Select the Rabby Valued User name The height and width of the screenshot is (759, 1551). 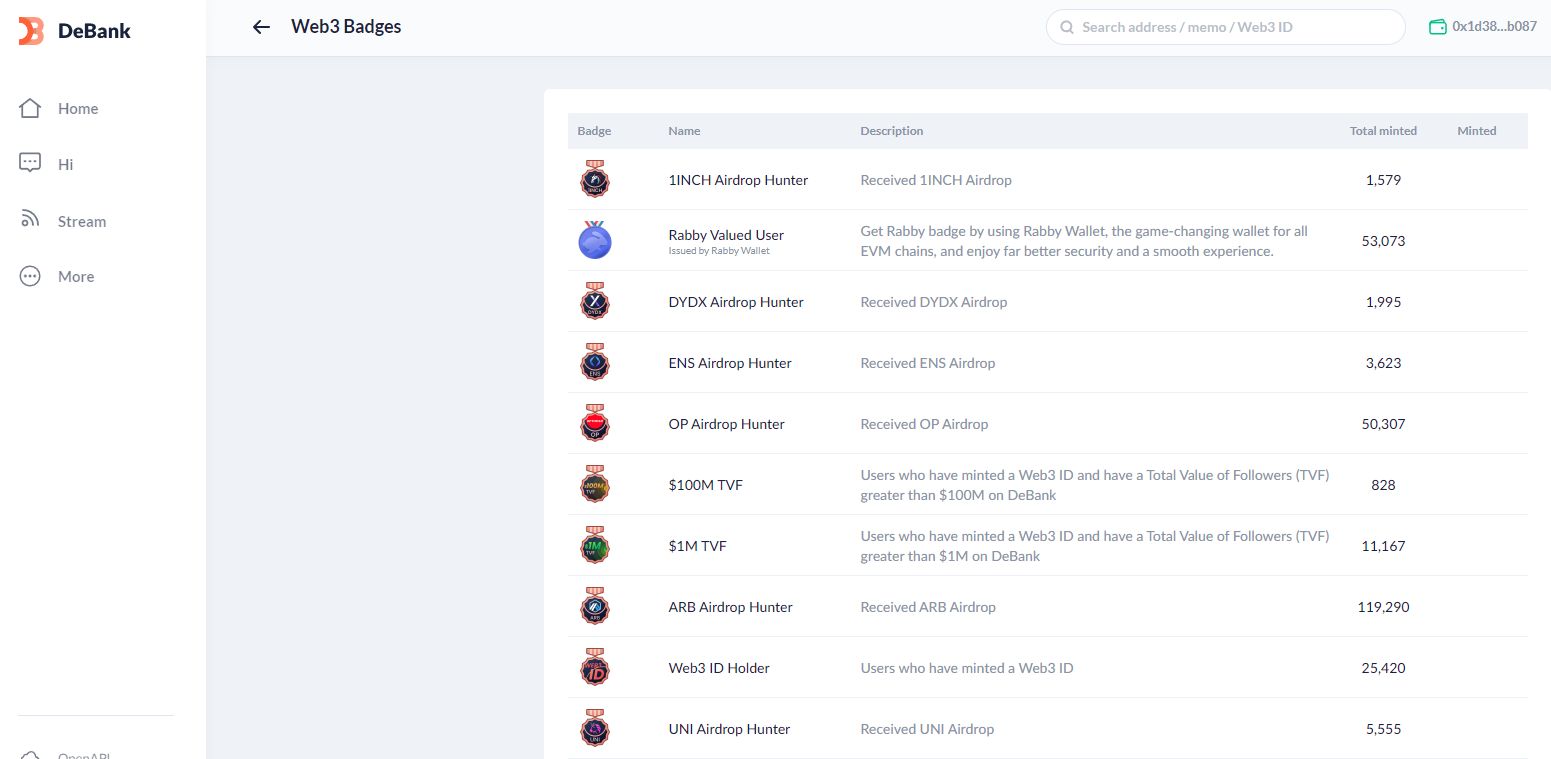pyautogui.click(x=726, y=235)
